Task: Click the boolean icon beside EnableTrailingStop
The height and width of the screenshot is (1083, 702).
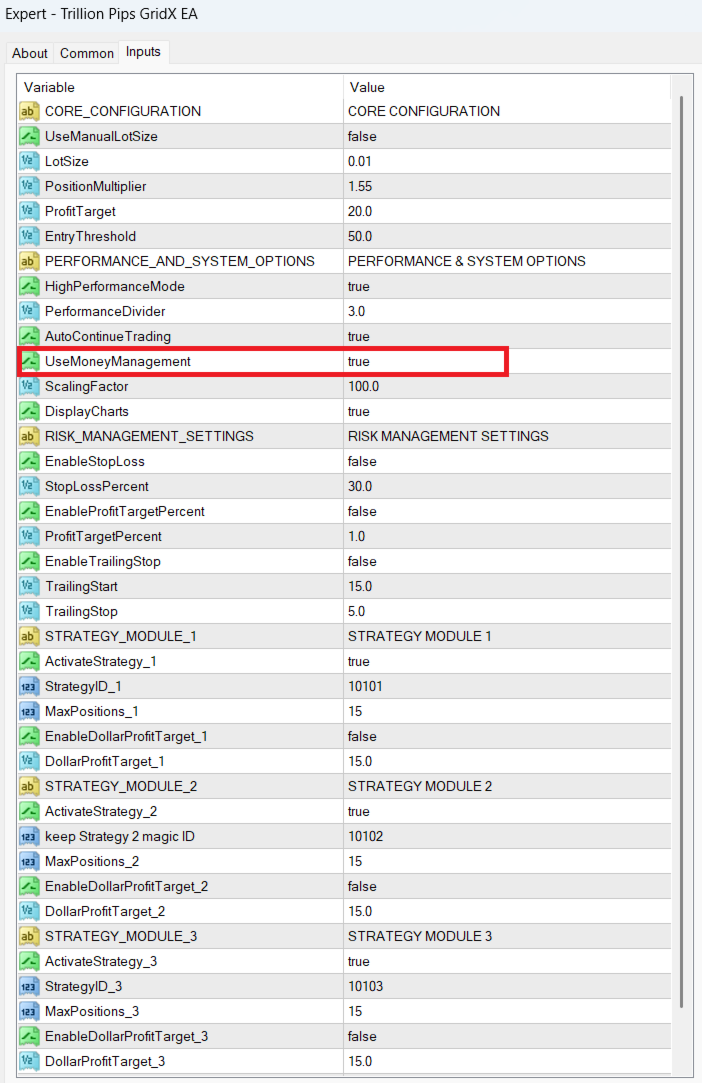Action: 28,562
